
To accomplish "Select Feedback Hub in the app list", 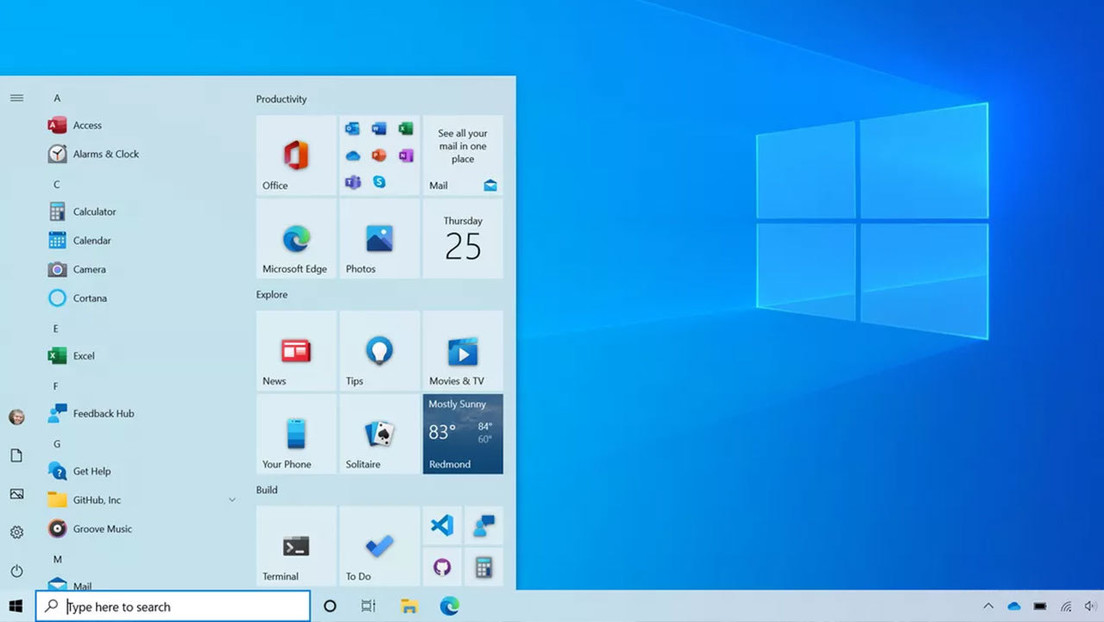I will [103, 414].
